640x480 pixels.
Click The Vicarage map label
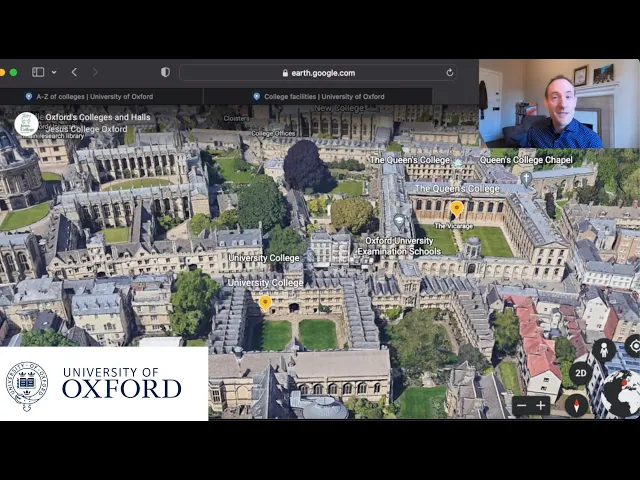point(453,226)
